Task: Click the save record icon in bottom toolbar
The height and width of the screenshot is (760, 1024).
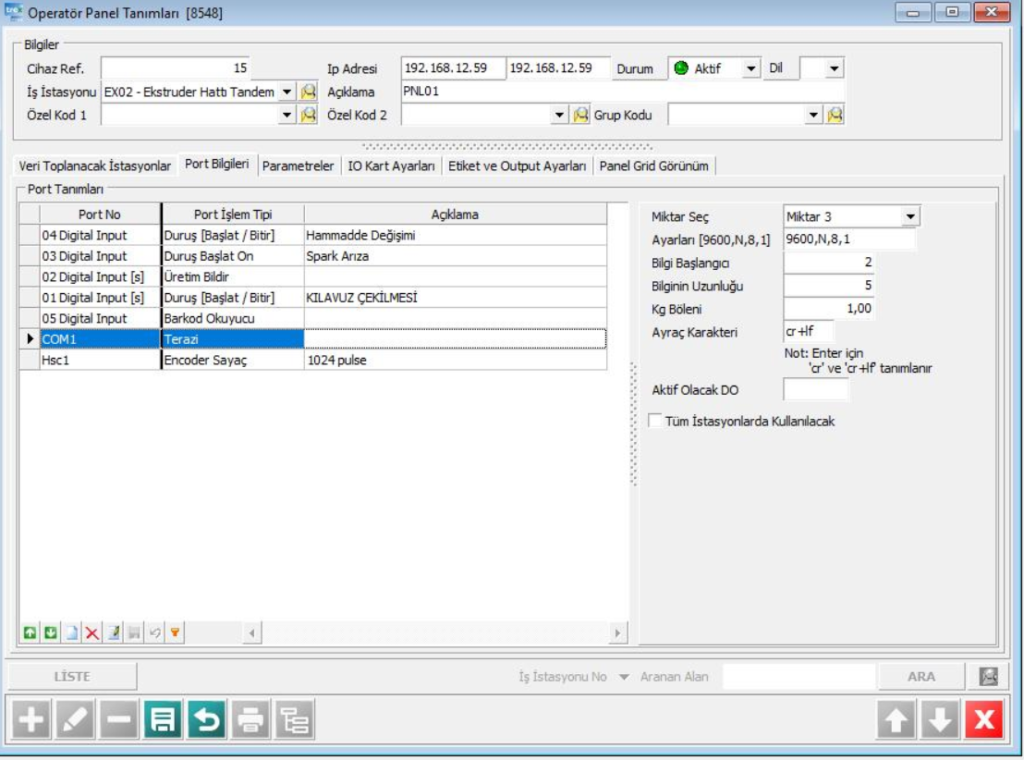Action: [163, 720]
